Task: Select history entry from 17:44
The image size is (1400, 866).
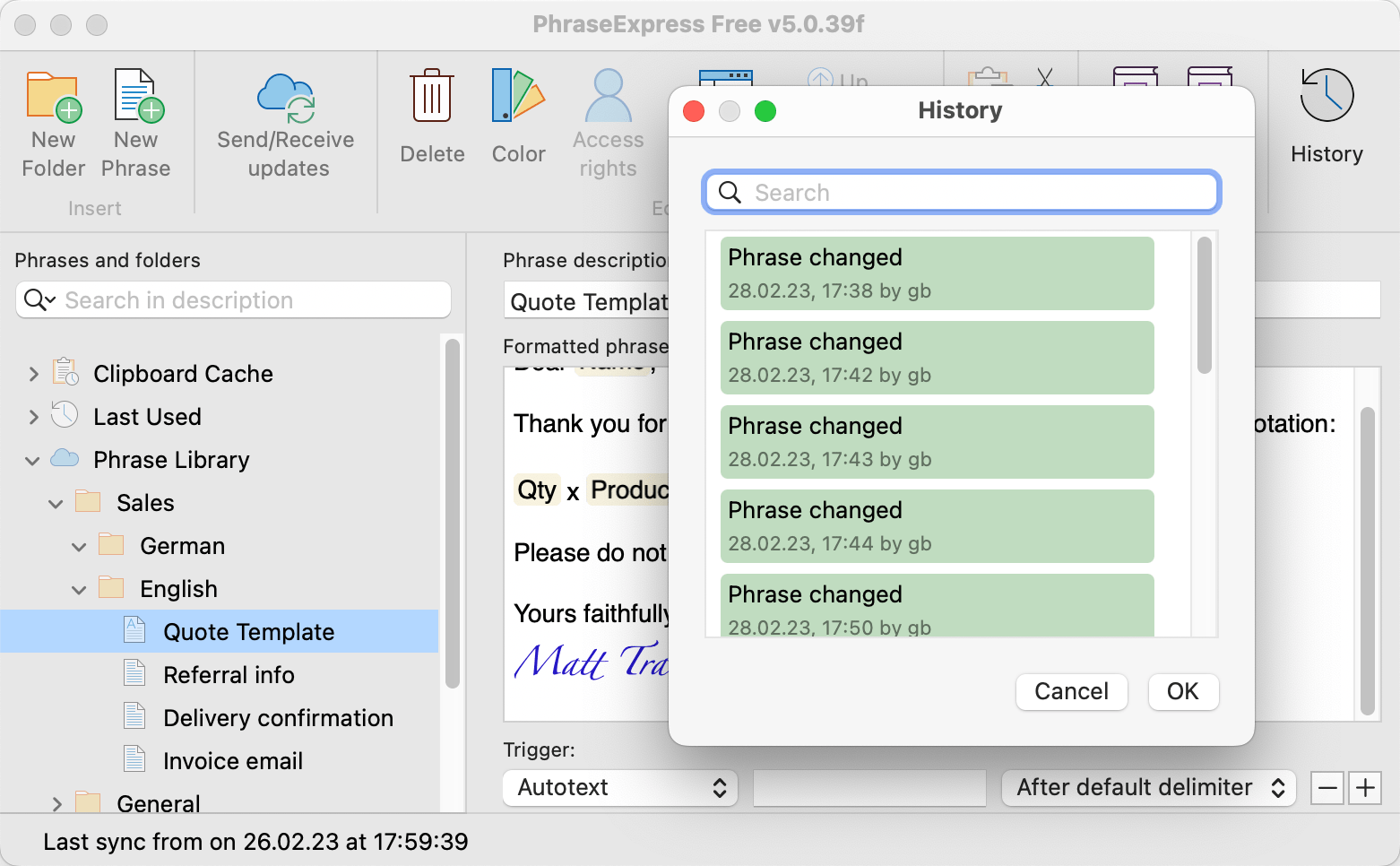Action: click(937, 526)
